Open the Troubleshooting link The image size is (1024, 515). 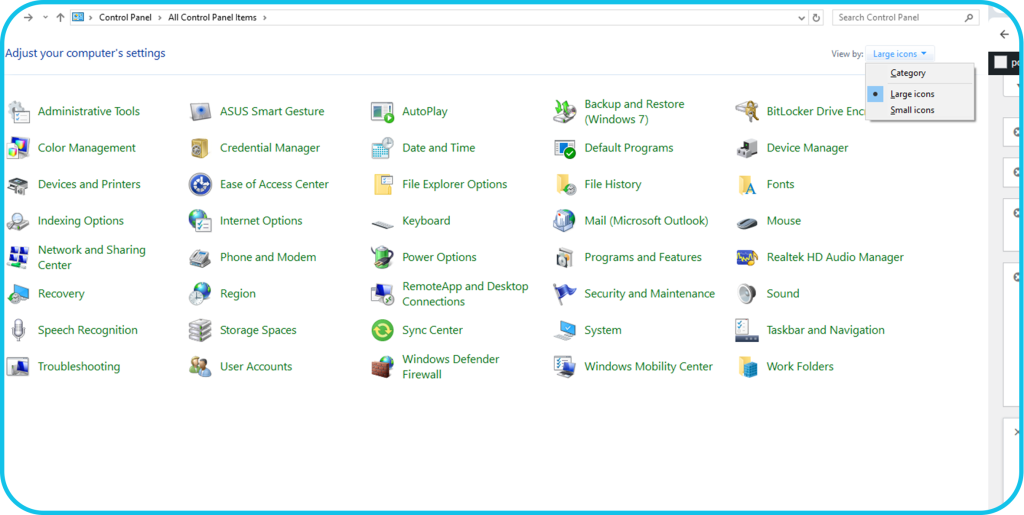tap(79, 367)
